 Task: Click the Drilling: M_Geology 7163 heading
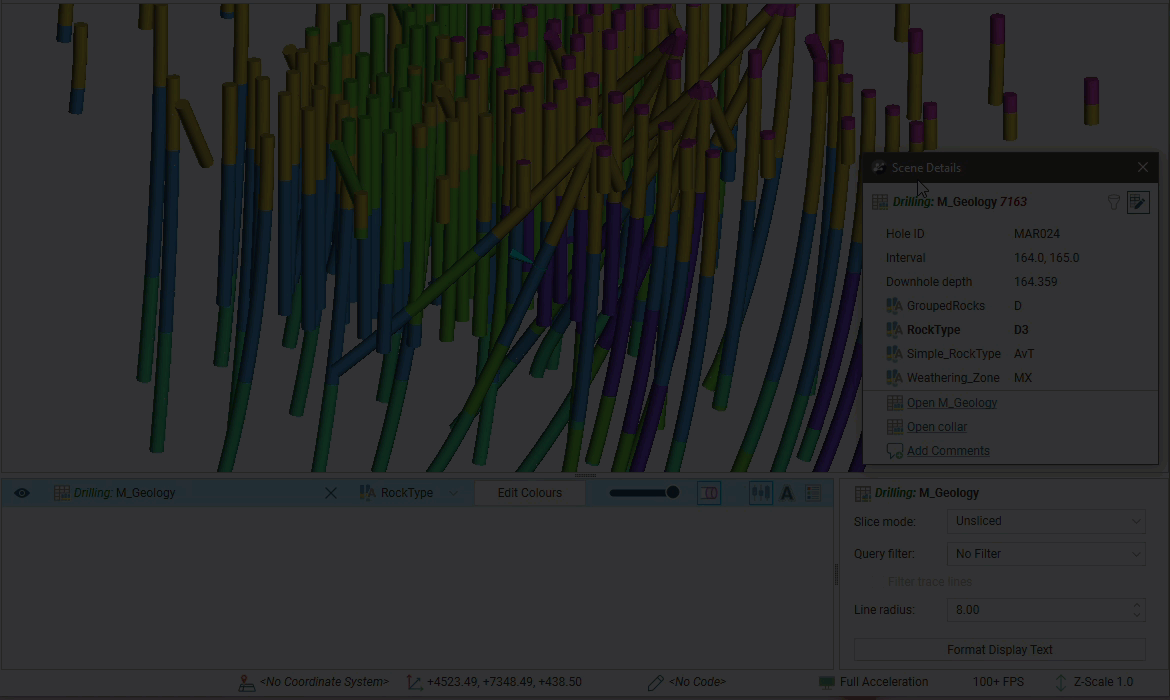point(960,202)
